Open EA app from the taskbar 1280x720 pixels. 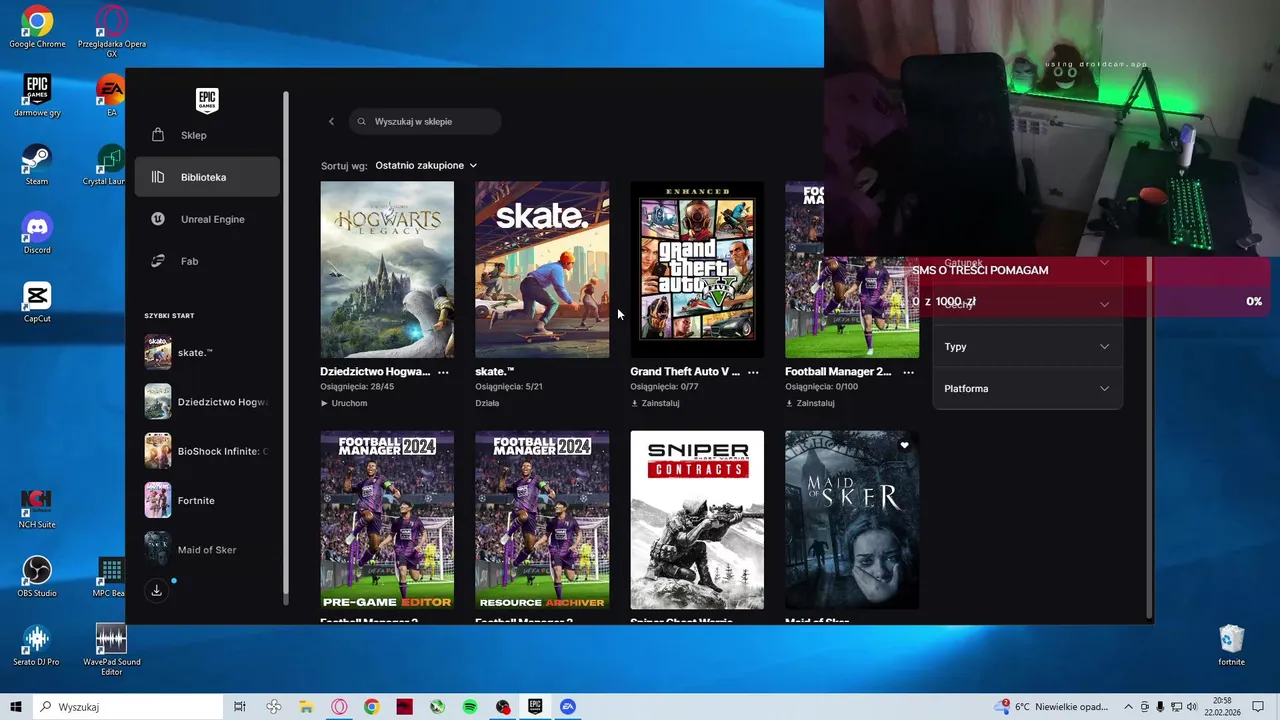[568, 706]
